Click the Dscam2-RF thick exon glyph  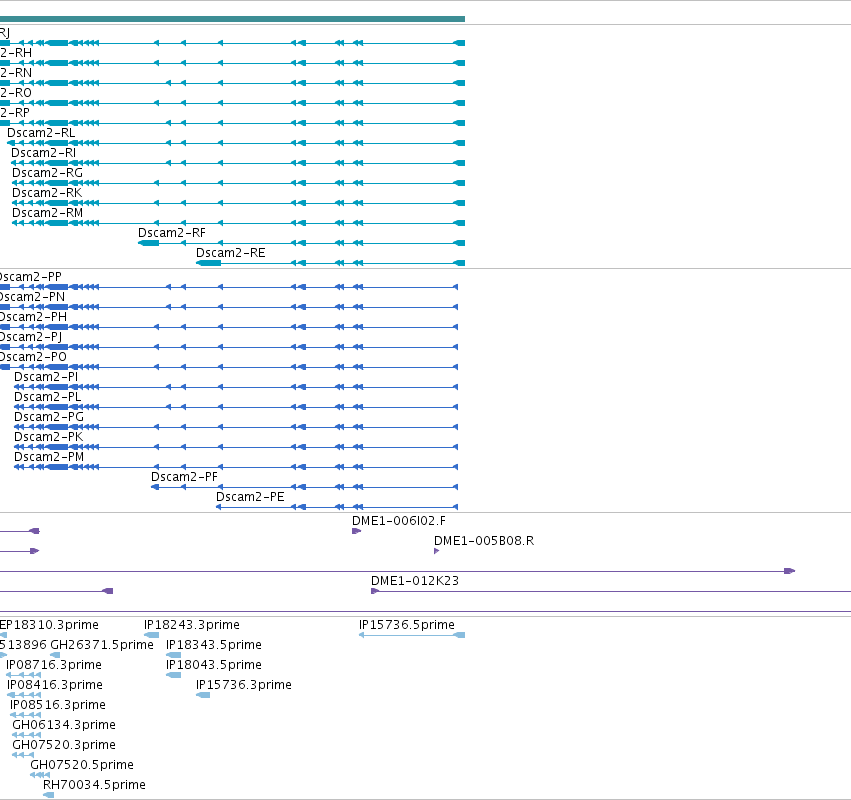point(149,243)
